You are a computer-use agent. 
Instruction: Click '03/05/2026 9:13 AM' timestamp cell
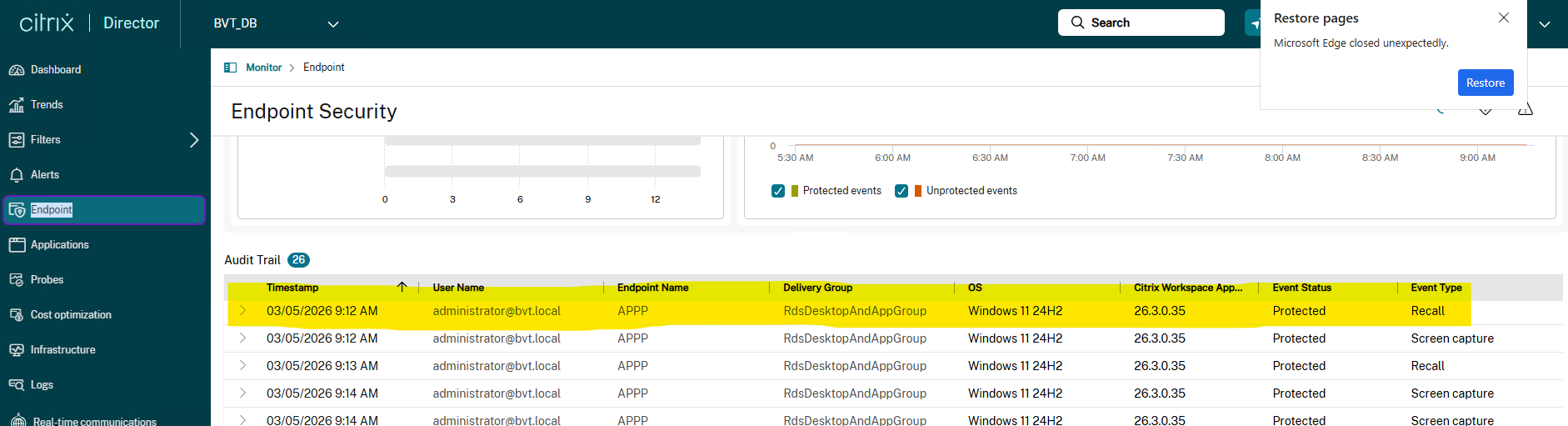point(322,366)
